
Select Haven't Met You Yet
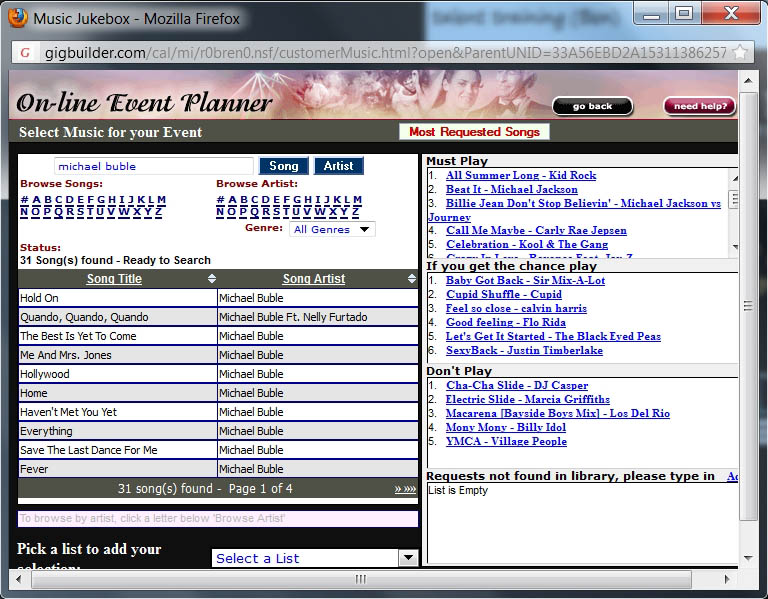coord(118,412)
